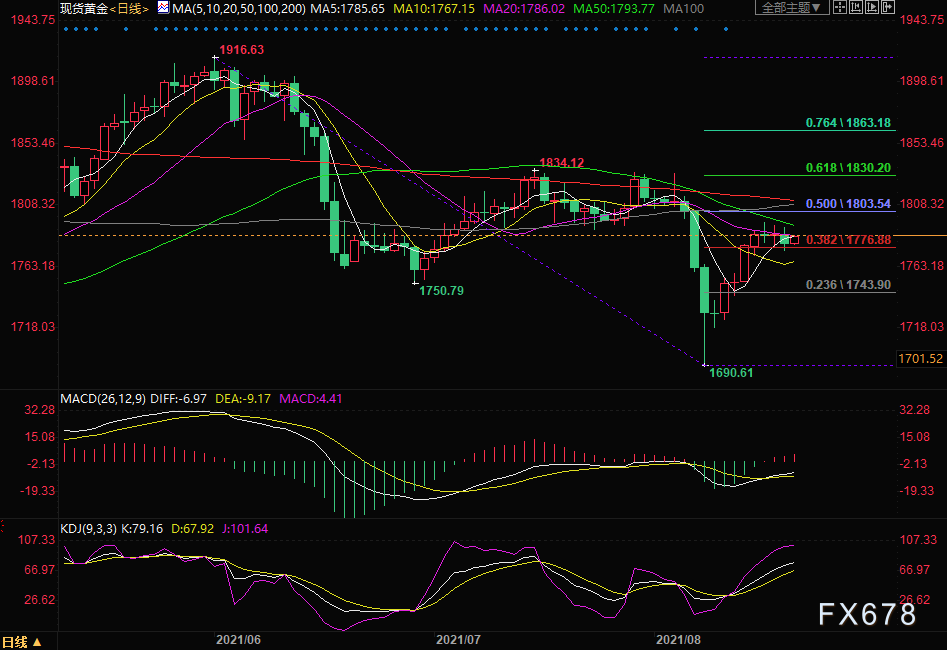Click MA20:1786.02 value
Image resolution: width=947 pixels, height=650 pixels.
pyautogui.click(x=524, y=8)
